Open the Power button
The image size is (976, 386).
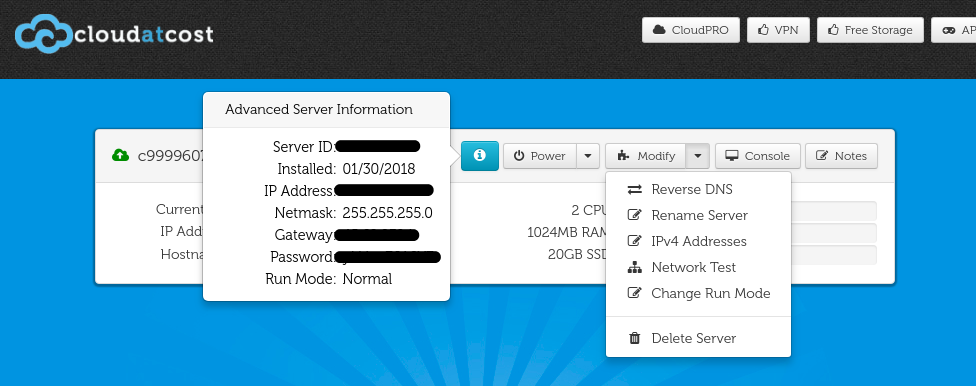tap(540, 156)
